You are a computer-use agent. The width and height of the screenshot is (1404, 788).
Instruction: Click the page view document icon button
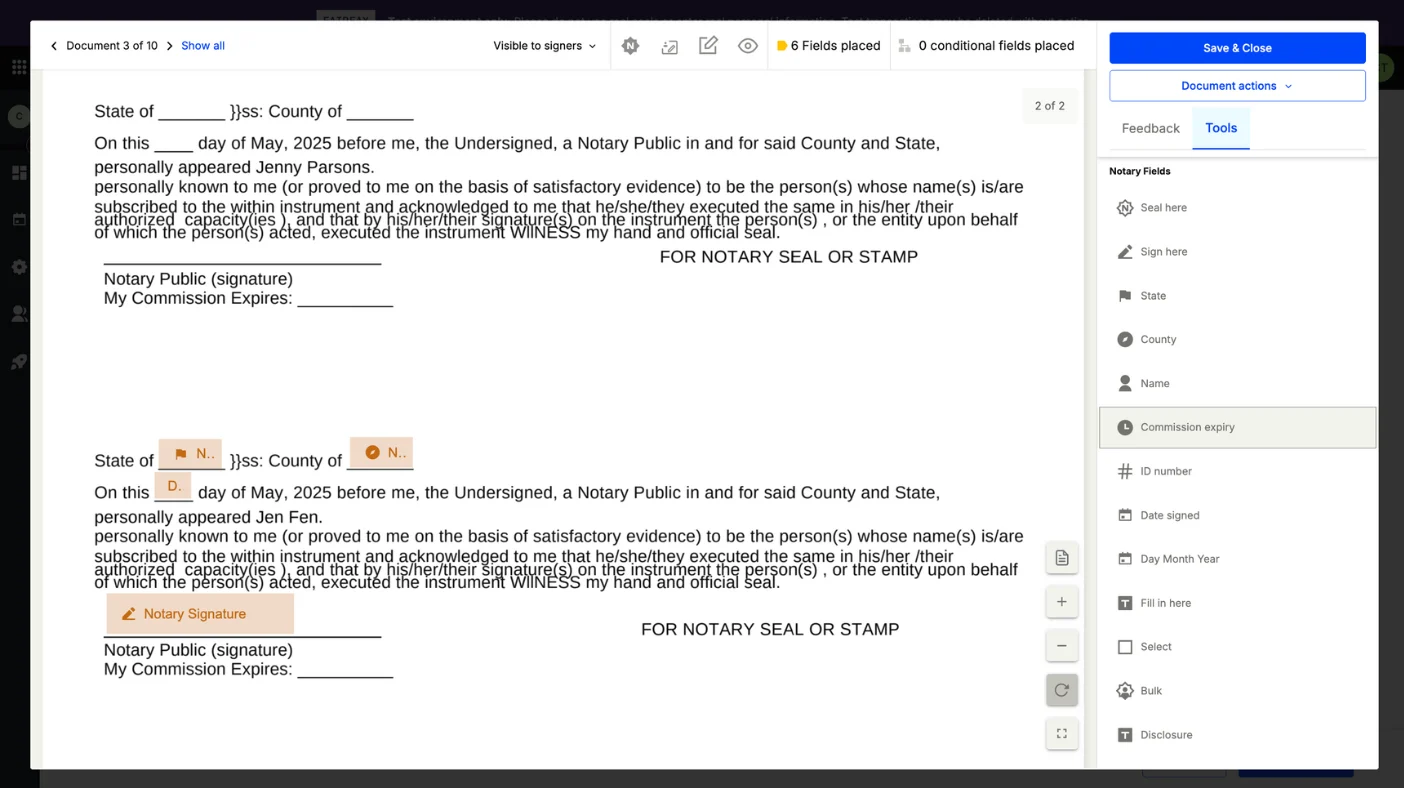coord(1062,558)
